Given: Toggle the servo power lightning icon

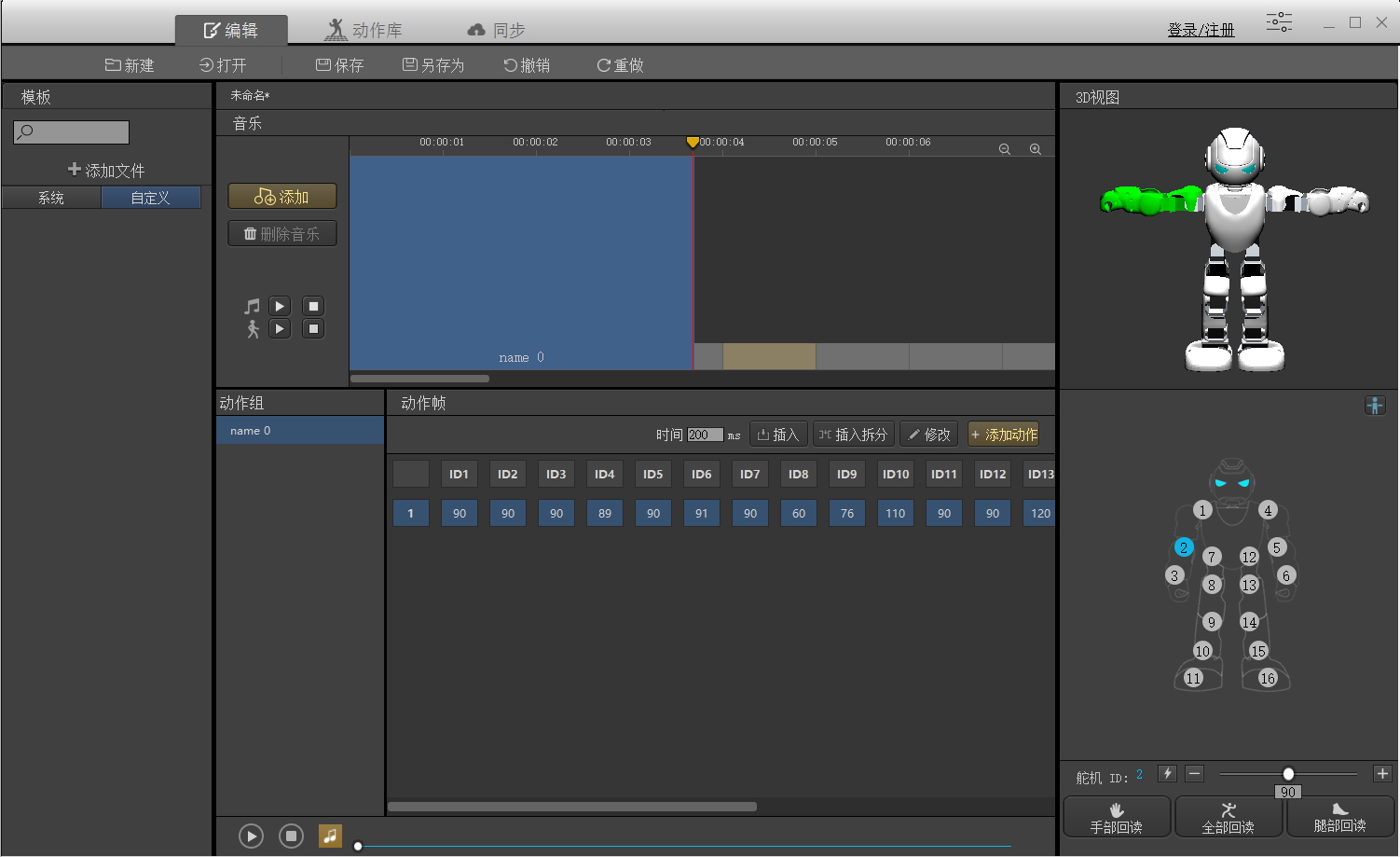Looking at the screenshot, I should tap(1167, 773).
